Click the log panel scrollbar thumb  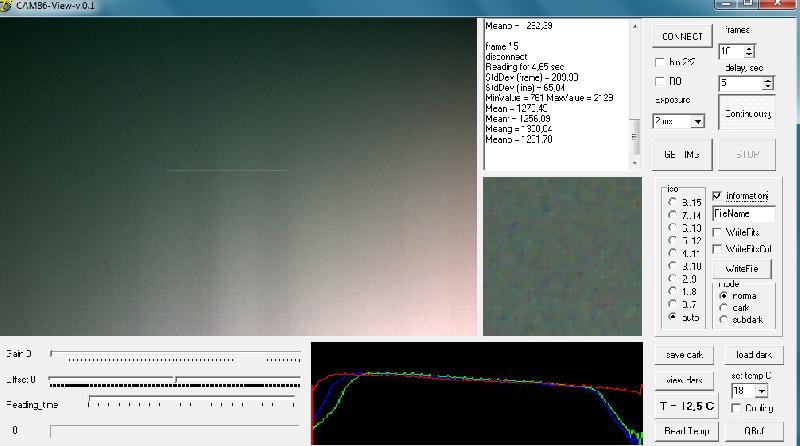(x=635, y=137)
